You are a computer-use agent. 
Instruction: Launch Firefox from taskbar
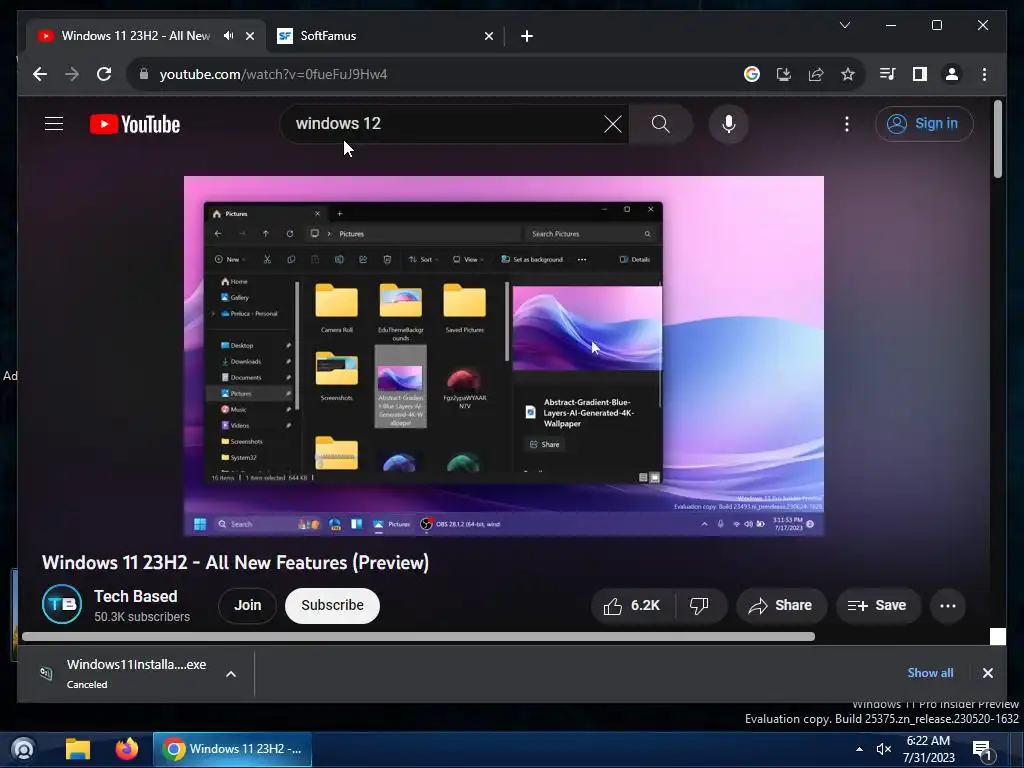127,749
